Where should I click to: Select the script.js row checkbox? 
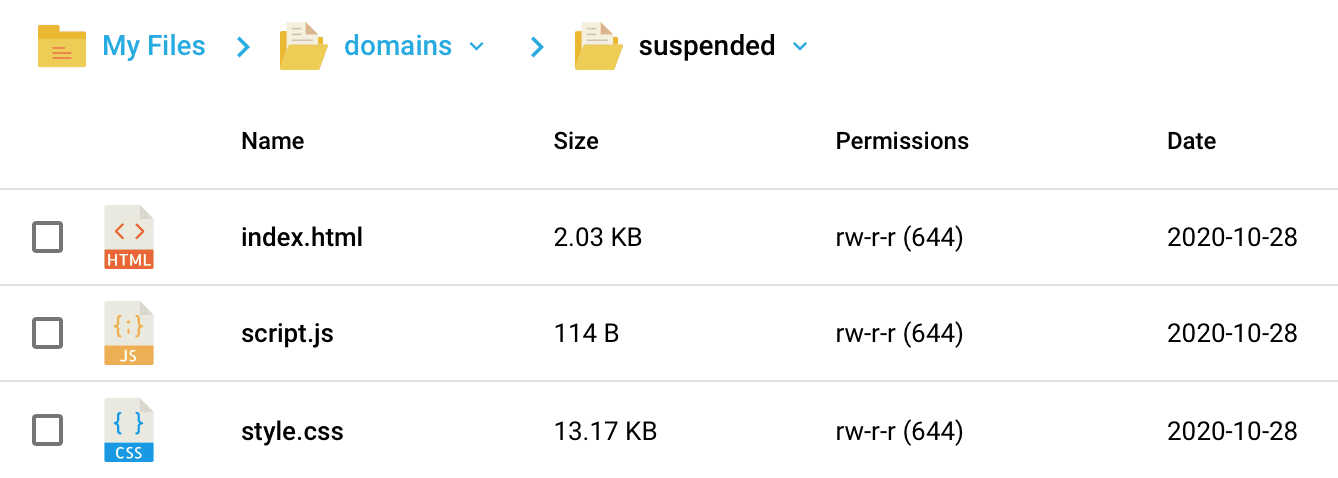click(x=48, y=333)
